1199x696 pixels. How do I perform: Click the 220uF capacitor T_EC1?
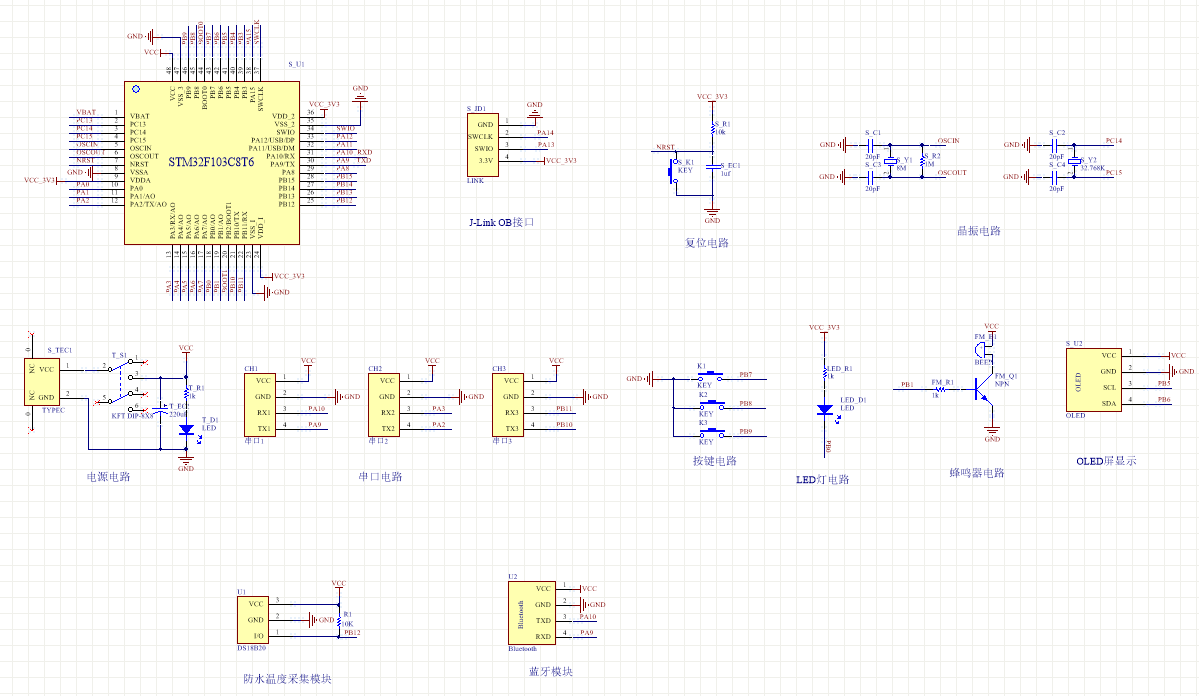coord(163,410)
